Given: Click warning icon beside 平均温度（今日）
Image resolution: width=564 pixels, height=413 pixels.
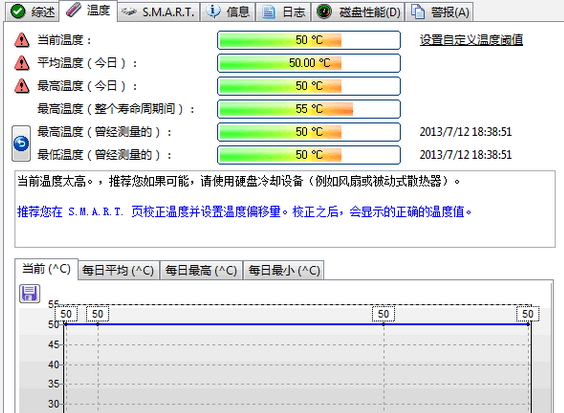Looking at the screenshot, I should click(22, 63).
